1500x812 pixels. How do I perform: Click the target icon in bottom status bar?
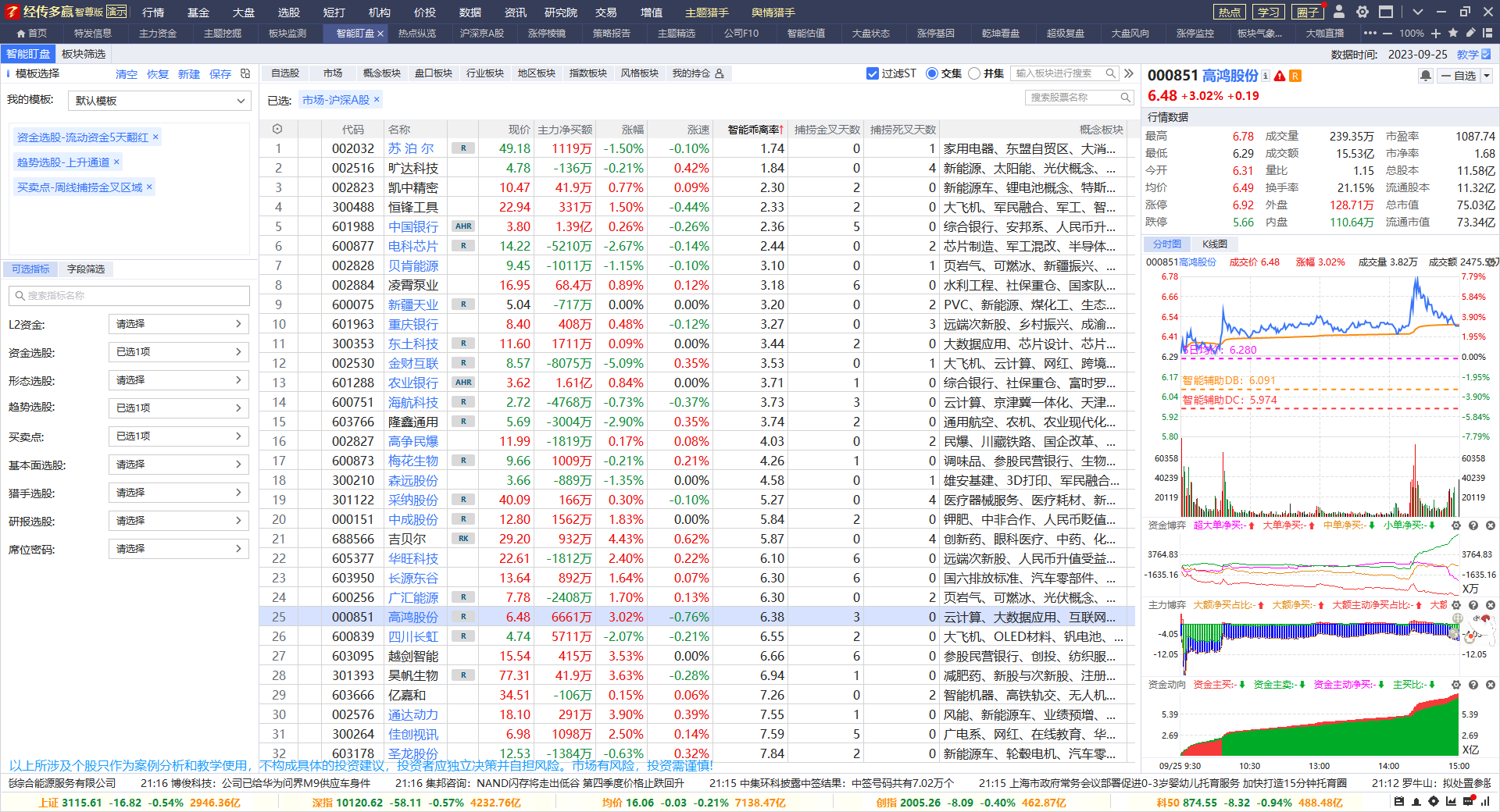[1434, 801]
